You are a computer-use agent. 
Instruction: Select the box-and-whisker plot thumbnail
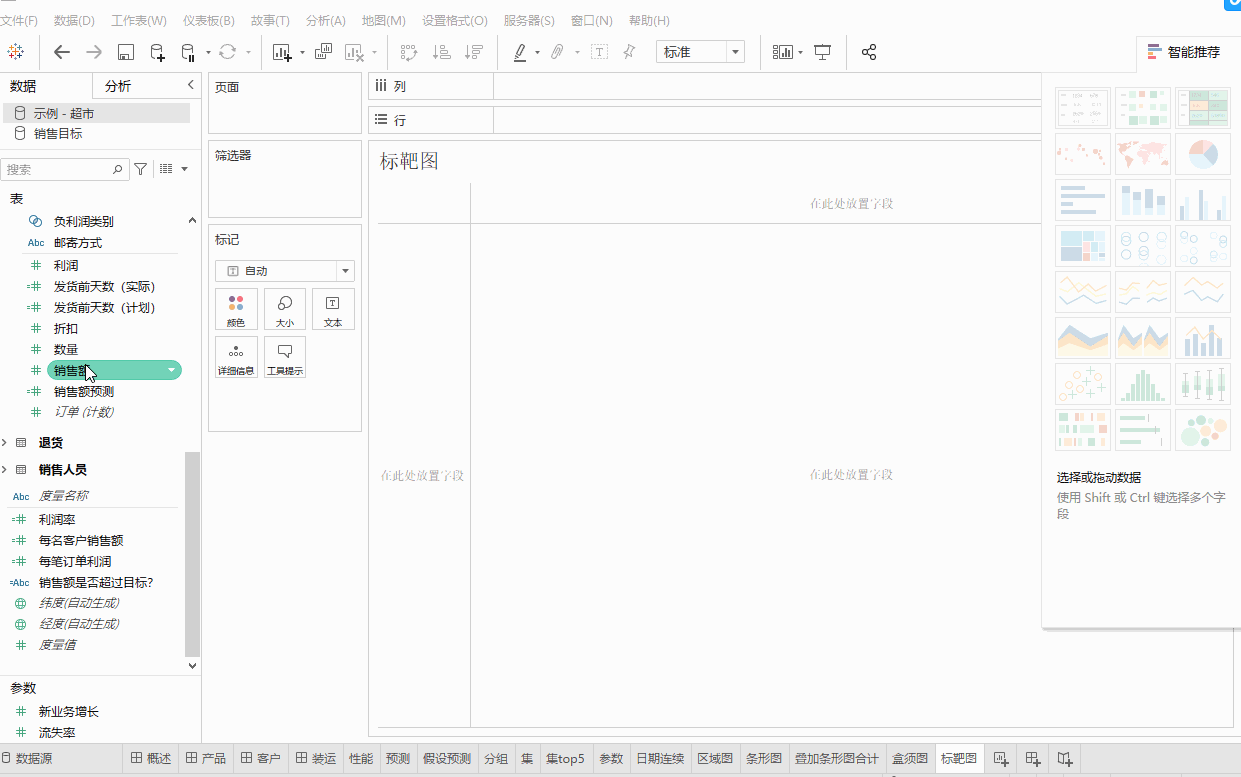pos(1203,384)
